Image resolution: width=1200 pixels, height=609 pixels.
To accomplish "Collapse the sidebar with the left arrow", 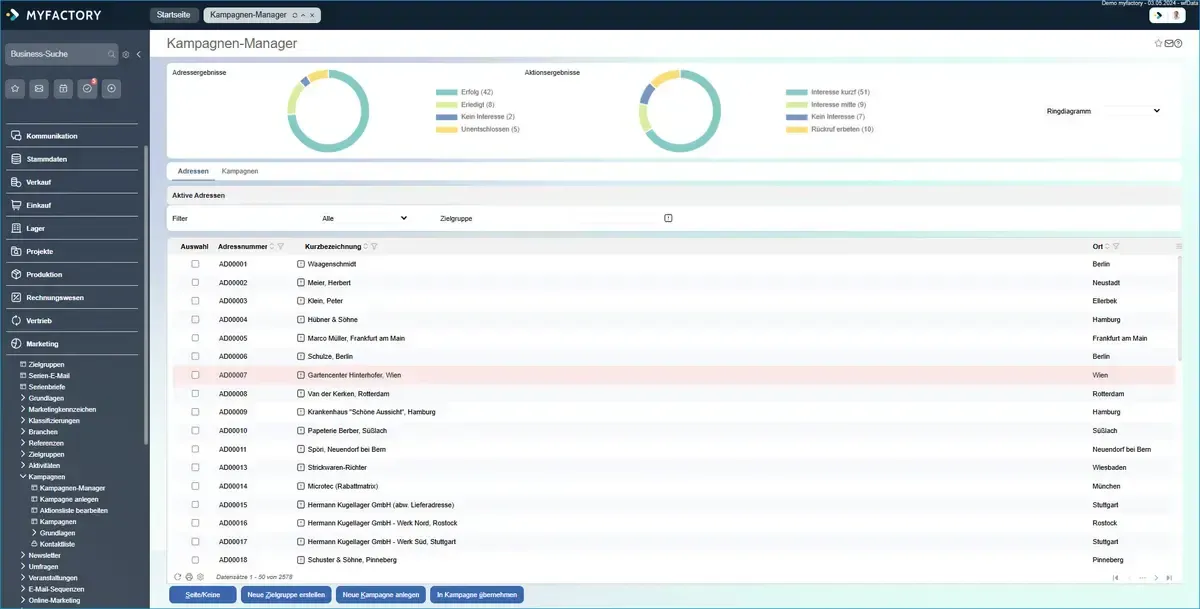I will tap(138, 54).
